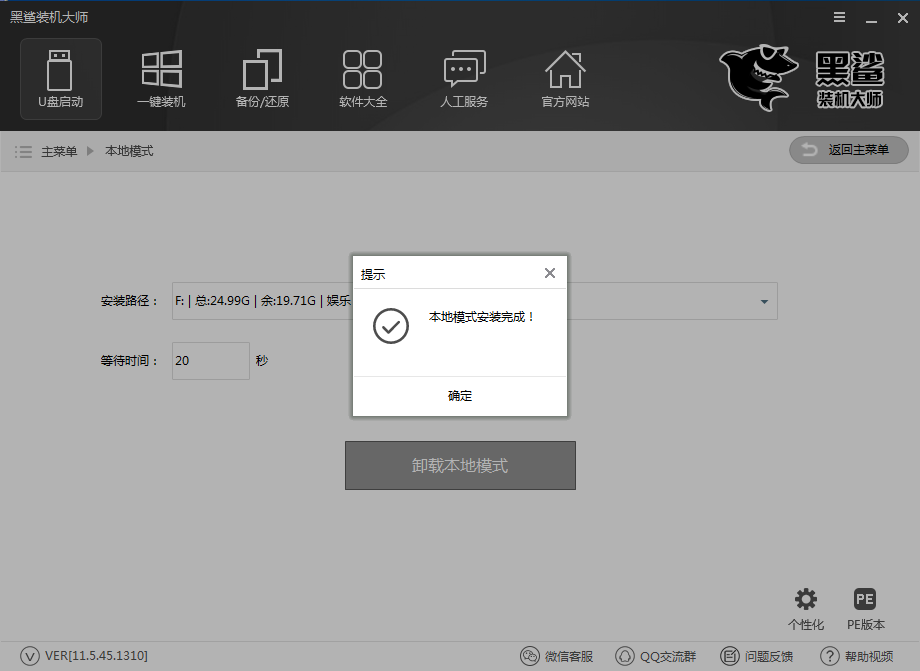This screenshot has width=920, height=671.
Task: Open 软件大全 software catalog
Action: [x=363, y=77]
